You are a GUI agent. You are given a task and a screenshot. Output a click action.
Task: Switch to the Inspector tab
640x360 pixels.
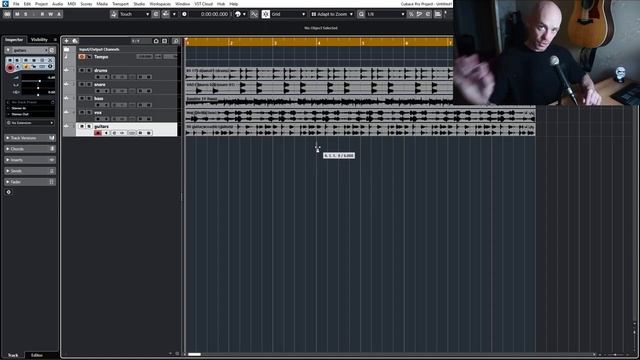click(14, 40)
